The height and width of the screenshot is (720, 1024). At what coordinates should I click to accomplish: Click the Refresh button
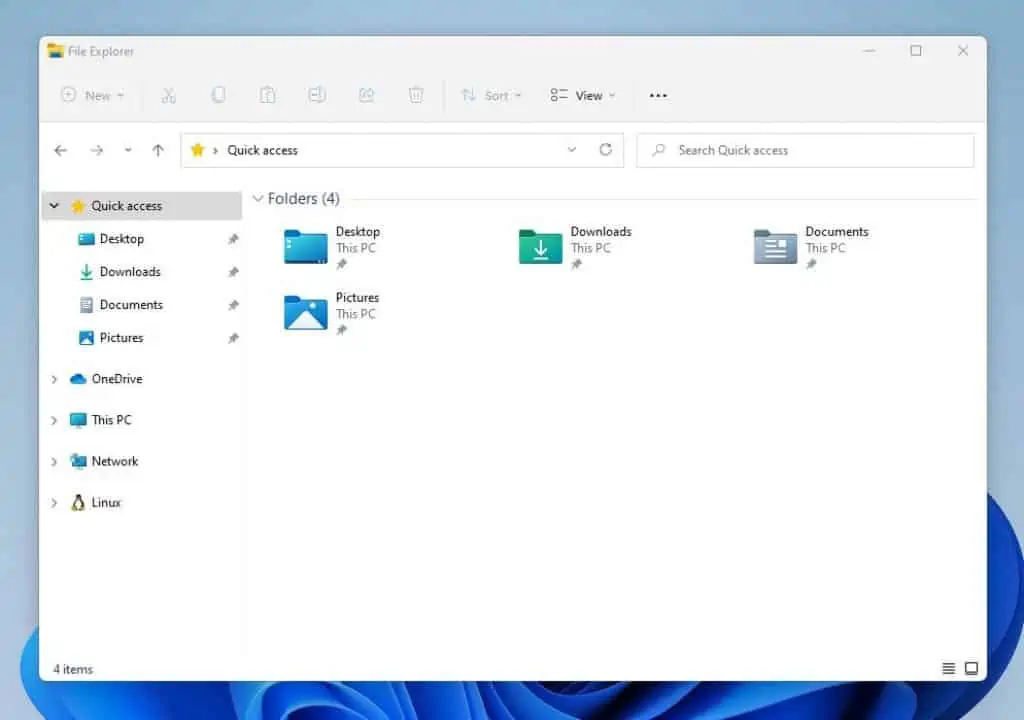tap(605, 150)
